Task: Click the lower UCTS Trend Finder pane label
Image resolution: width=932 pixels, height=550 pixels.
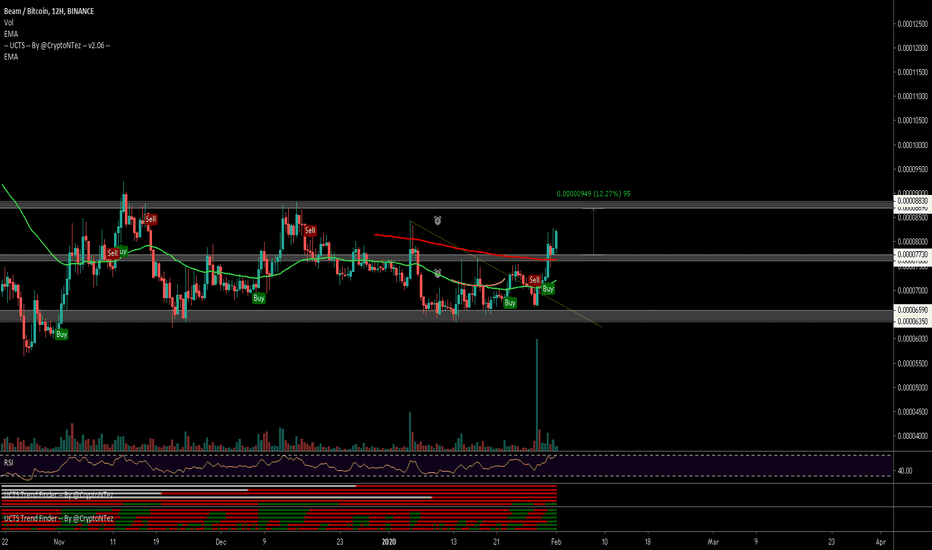Action: tap(58, 518)
